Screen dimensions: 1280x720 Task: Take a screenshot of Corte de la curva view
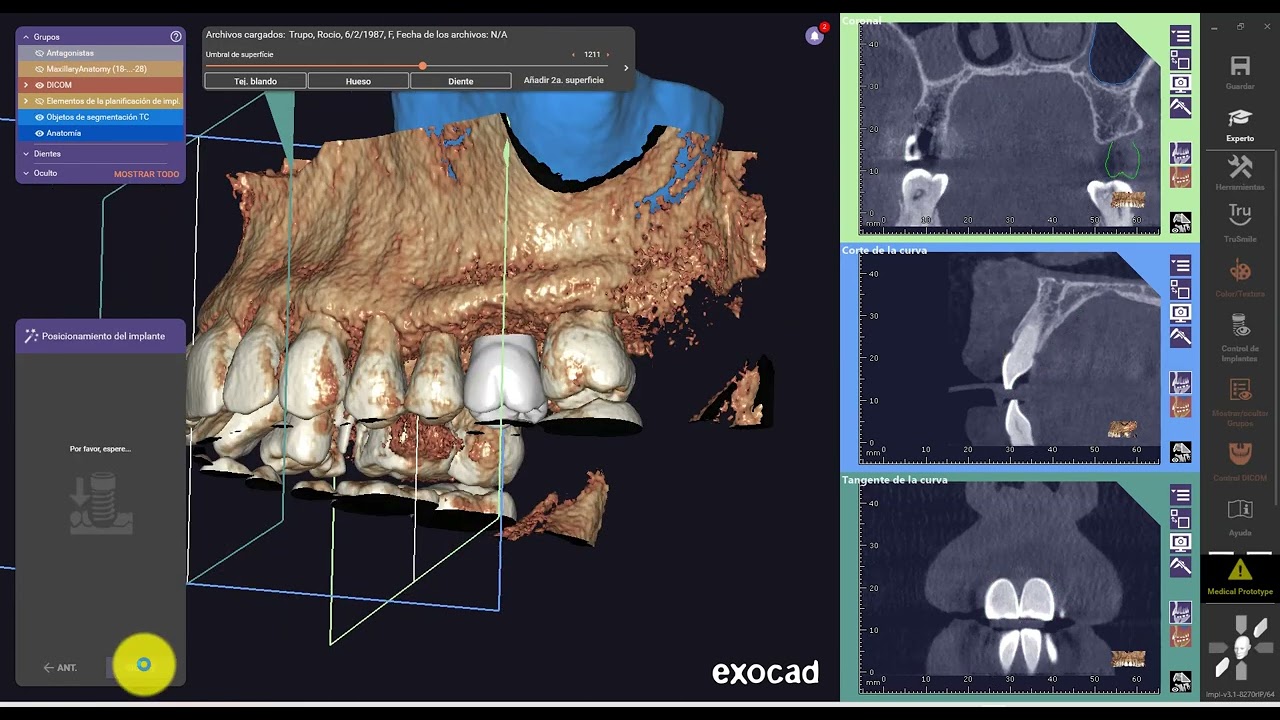[1181, 312]
